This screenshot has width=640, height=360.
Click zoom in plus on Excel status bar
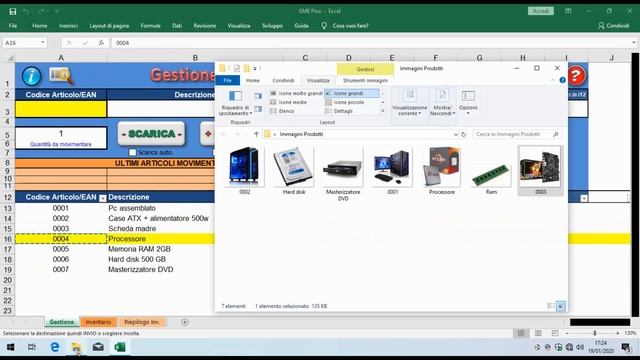coord(618,333)
